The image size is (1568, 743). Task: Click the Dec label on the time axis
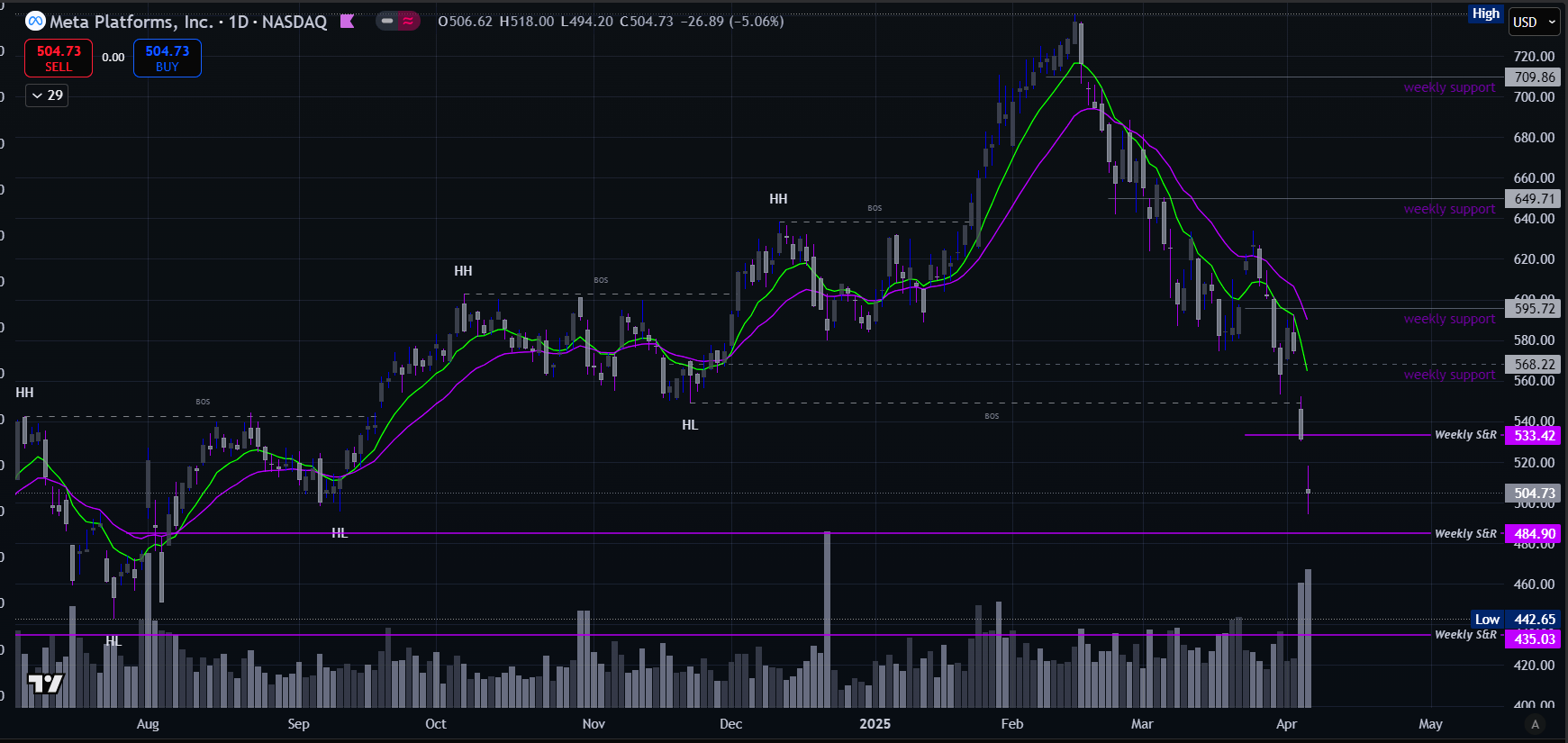pyautogui.click(x=730, y=724)
